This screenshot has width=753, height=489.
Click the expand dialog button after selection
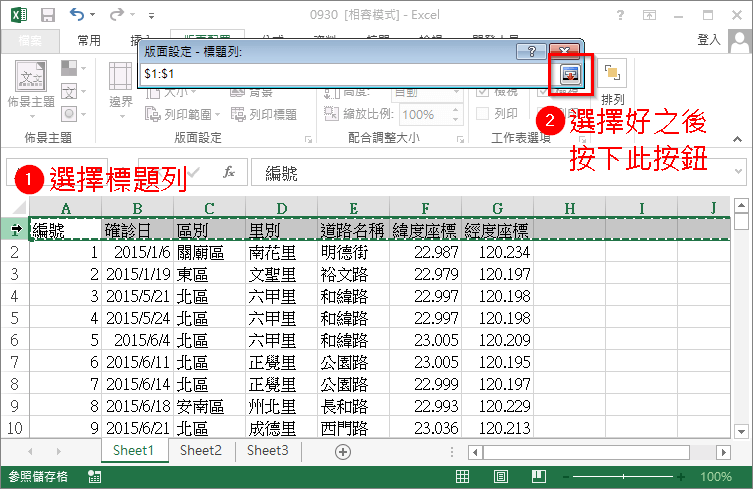pyautogui.click(x=571, y=74)
